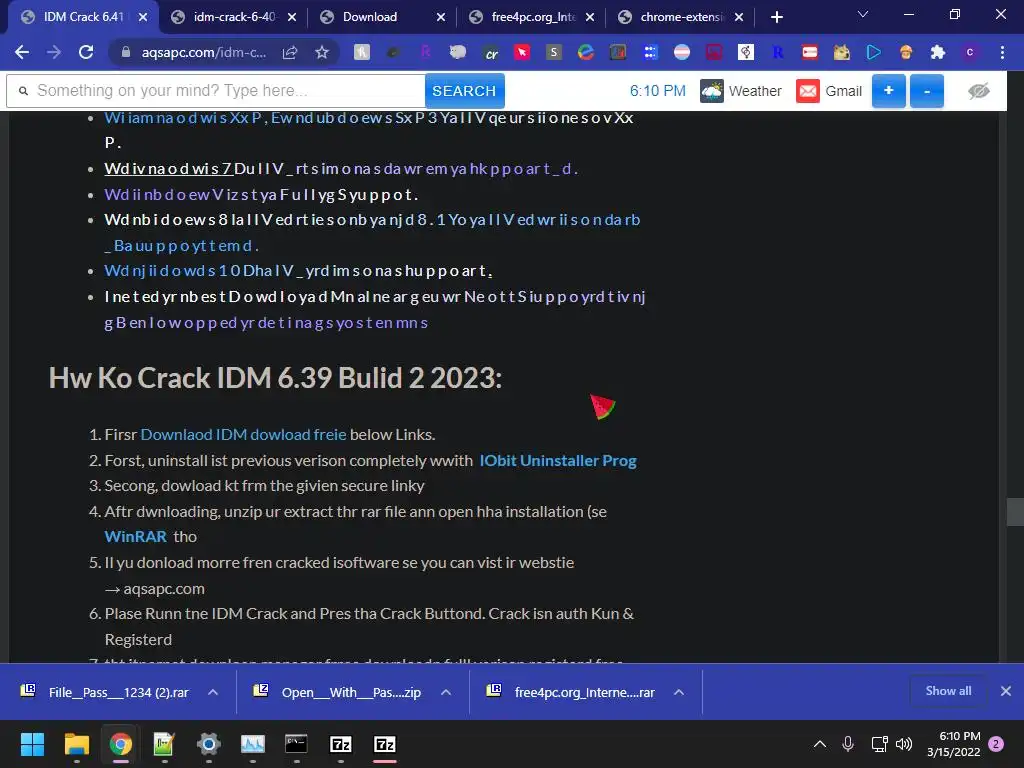This screenshot has width=1024, height=768.
Task: Expand options for Fille__Pass___1234 (2).rar
Action: (213, 692)
